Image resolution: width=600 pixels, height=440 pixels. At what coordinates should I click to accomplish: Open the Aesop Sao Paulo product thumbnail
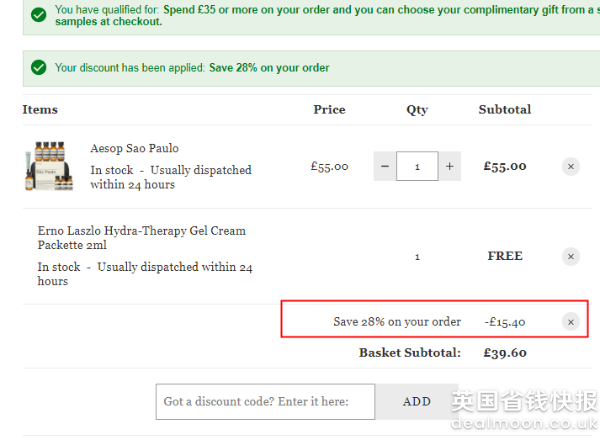[x=48, y=166]
